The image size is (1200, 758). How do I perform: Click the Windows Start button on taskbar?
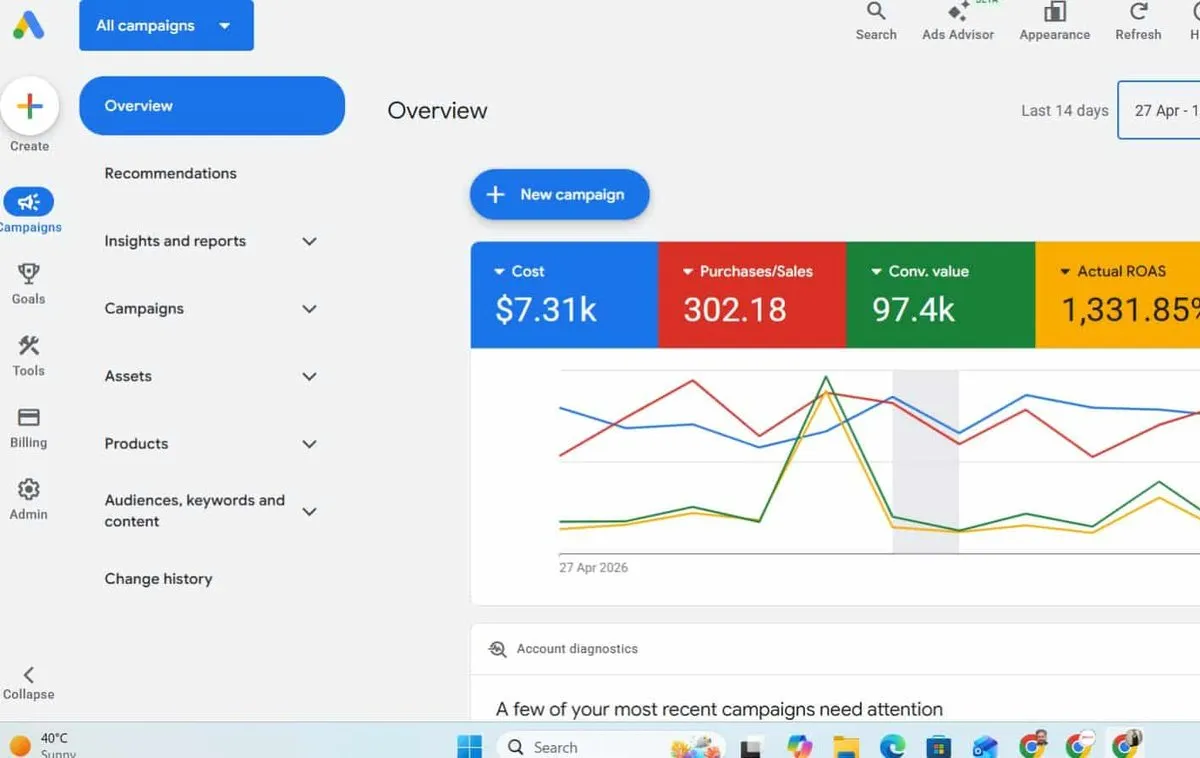click(469, 746)
